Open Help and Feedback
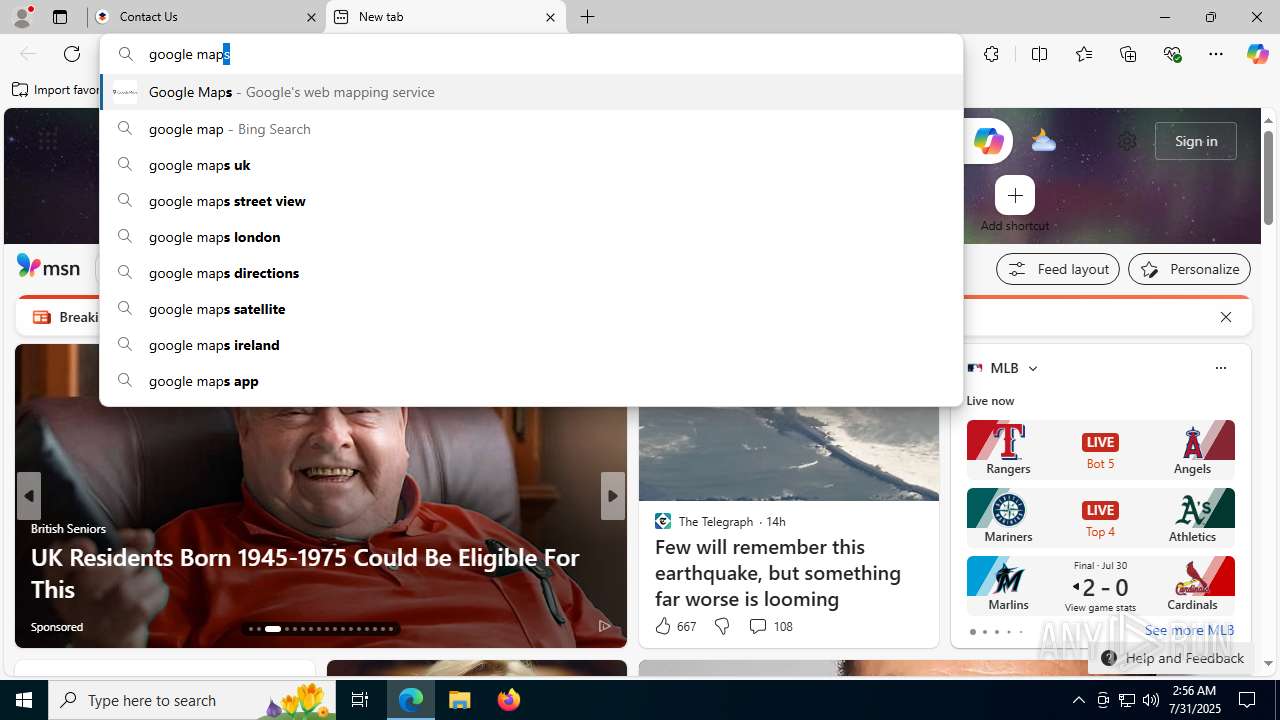The width and height of the screenshot is (1280, 720). (1172, 658)
